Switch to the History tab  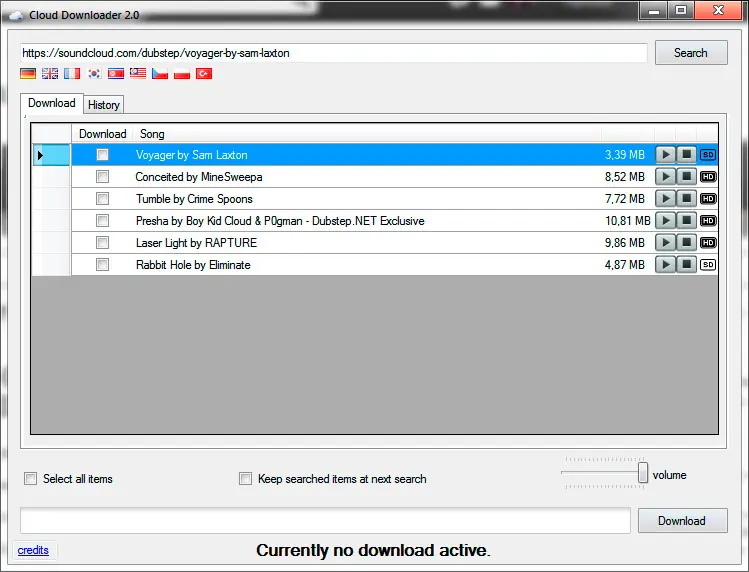104,105
